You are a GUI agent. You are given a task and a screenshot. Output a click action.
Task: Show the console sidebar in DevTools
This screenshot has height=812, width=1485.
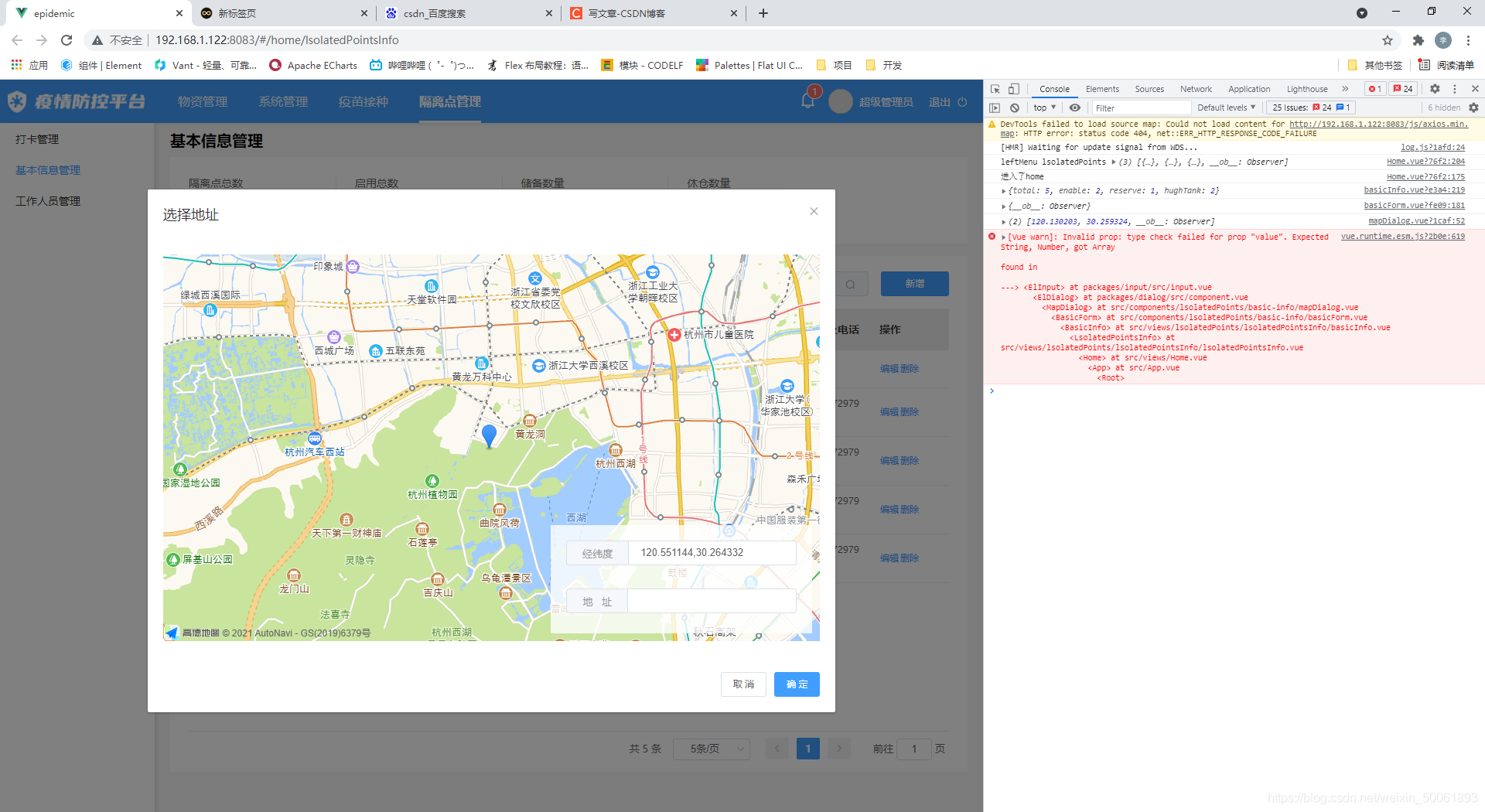[x=995, y=107]
